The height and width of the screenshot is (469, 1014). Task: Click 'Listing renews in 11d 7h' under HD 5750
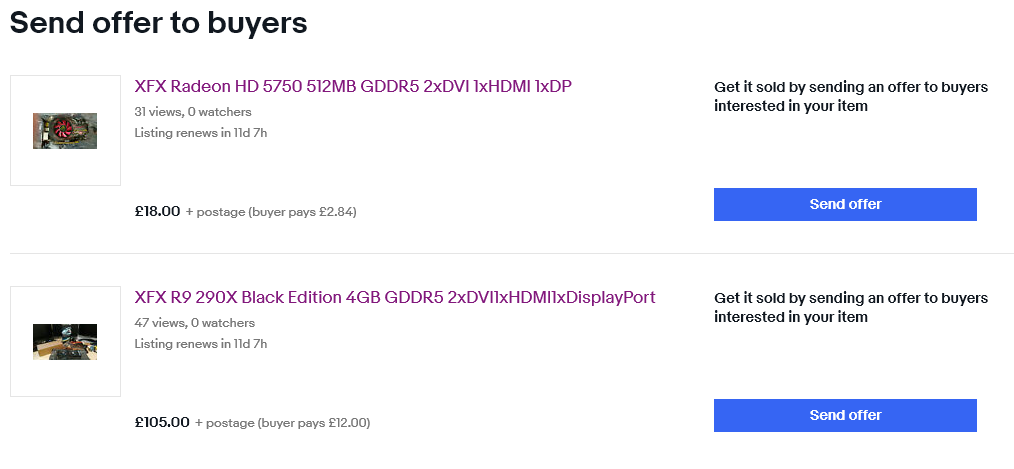[x=200, y=133]
